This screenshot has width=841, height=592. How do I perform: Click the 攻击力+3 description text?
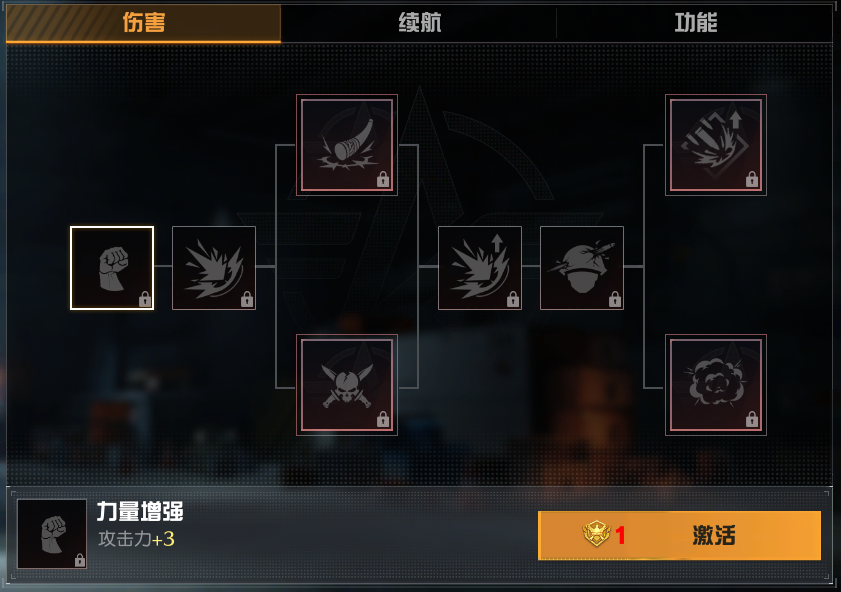coord(136,539)
